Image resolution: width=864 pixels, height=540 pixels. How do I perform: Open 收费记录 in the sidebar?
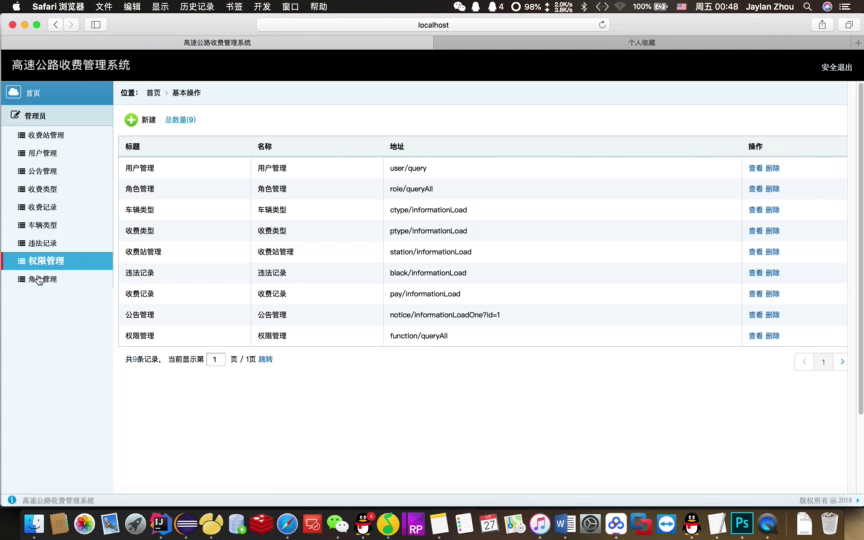42,207
